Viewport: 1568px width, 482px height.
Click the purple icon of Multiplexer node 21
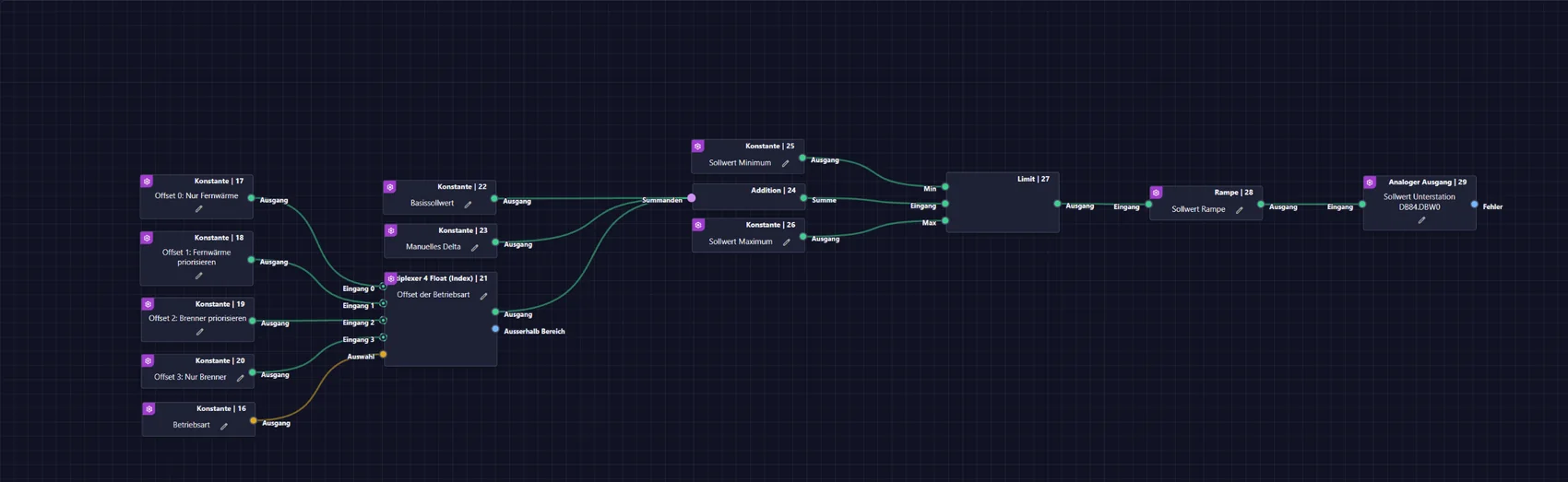[391, 278]
